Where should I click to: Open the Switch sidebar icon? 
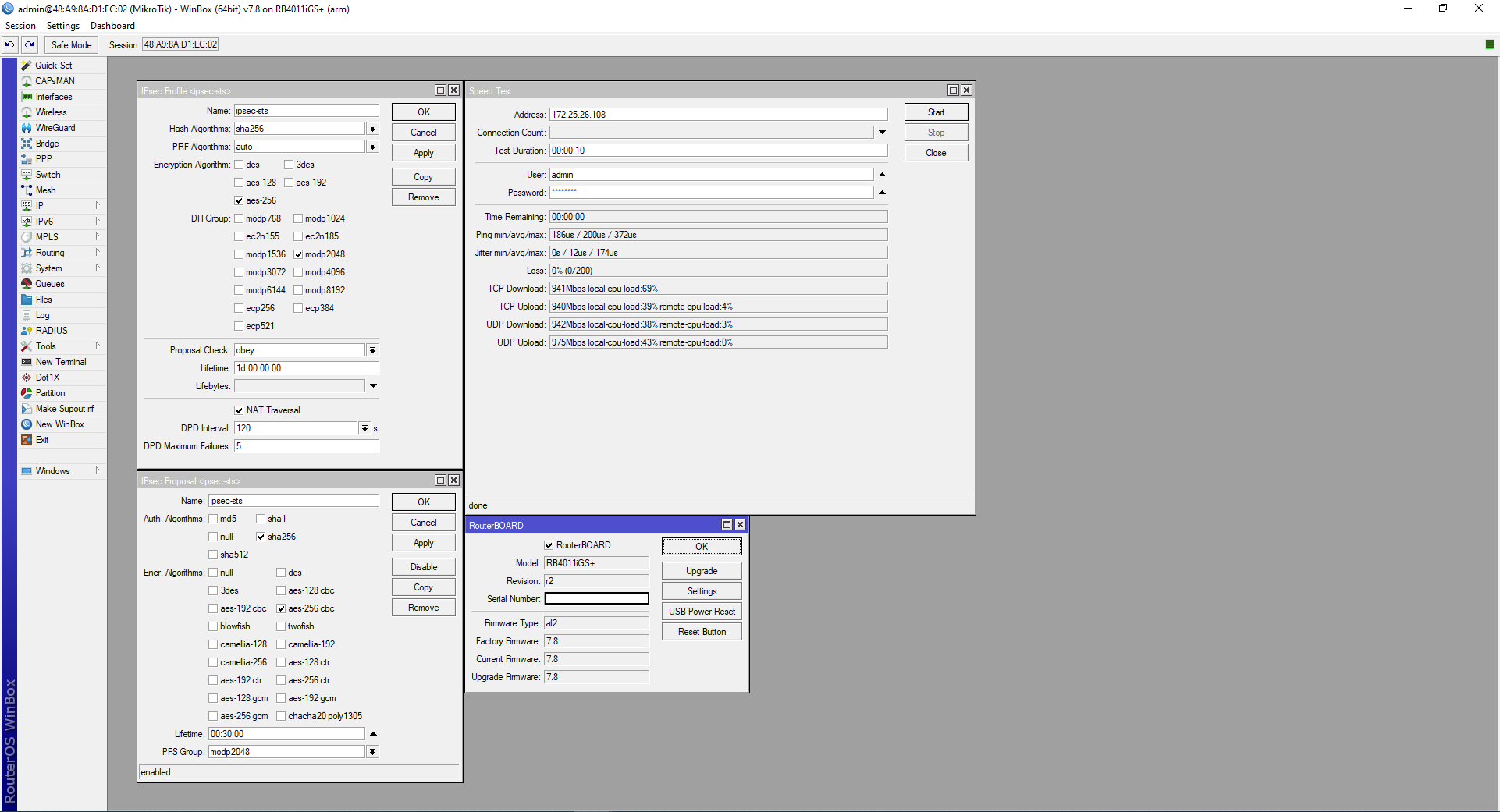point(27,175)
